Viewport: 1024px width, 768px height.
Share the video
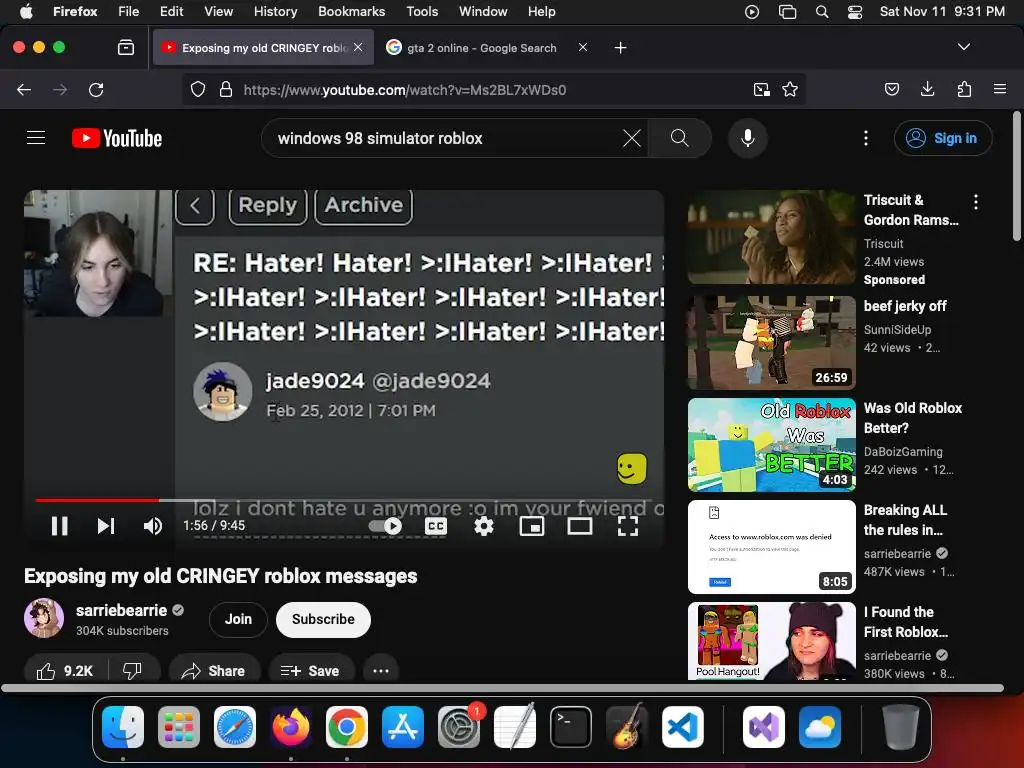coord(214,671)
